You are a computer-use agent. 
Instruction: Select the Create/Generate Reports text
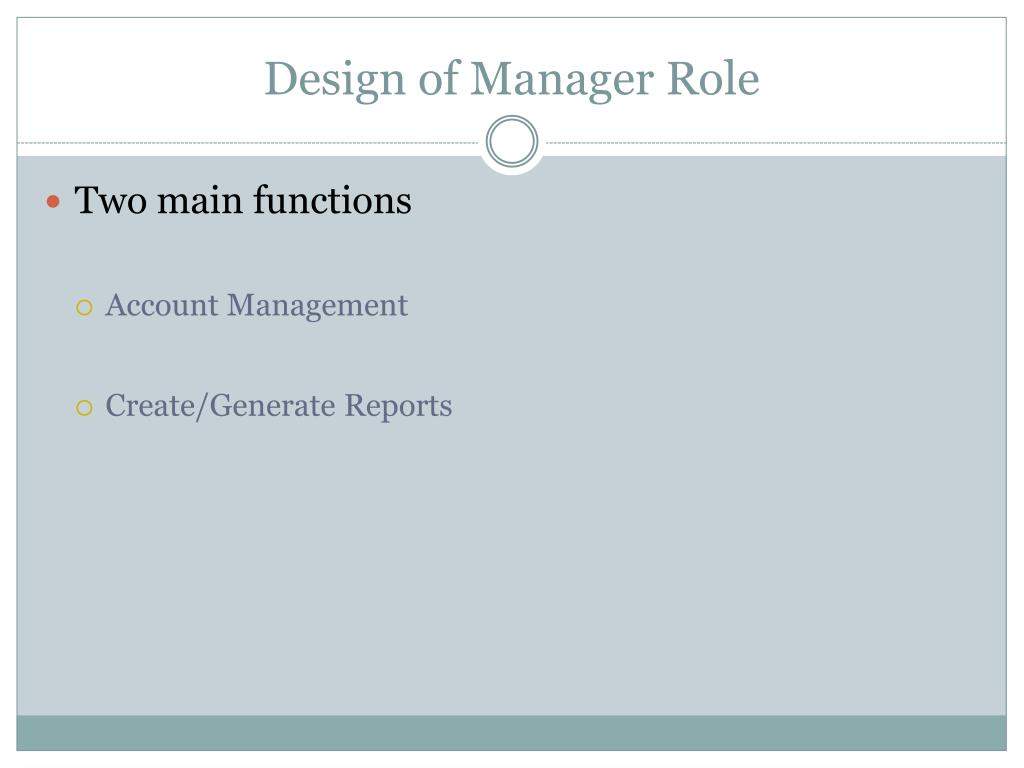point(278,406)
